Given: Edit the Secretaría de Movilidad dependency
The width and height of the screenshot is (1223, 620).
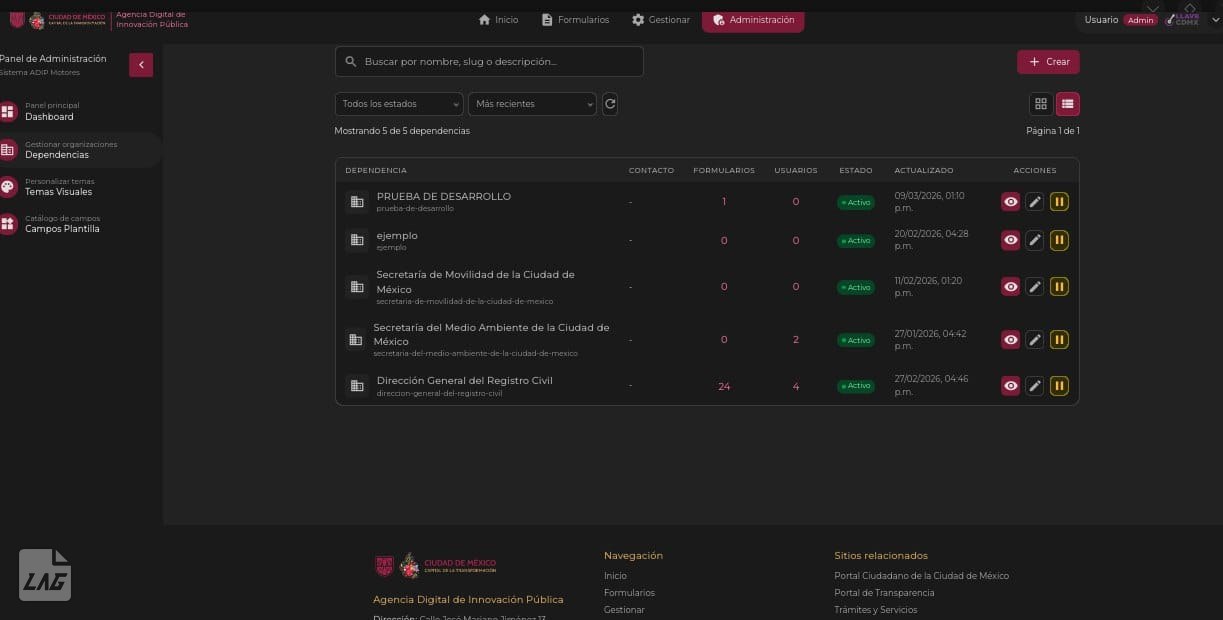Looking at the screenshot, I should (x=1035, y=287).
